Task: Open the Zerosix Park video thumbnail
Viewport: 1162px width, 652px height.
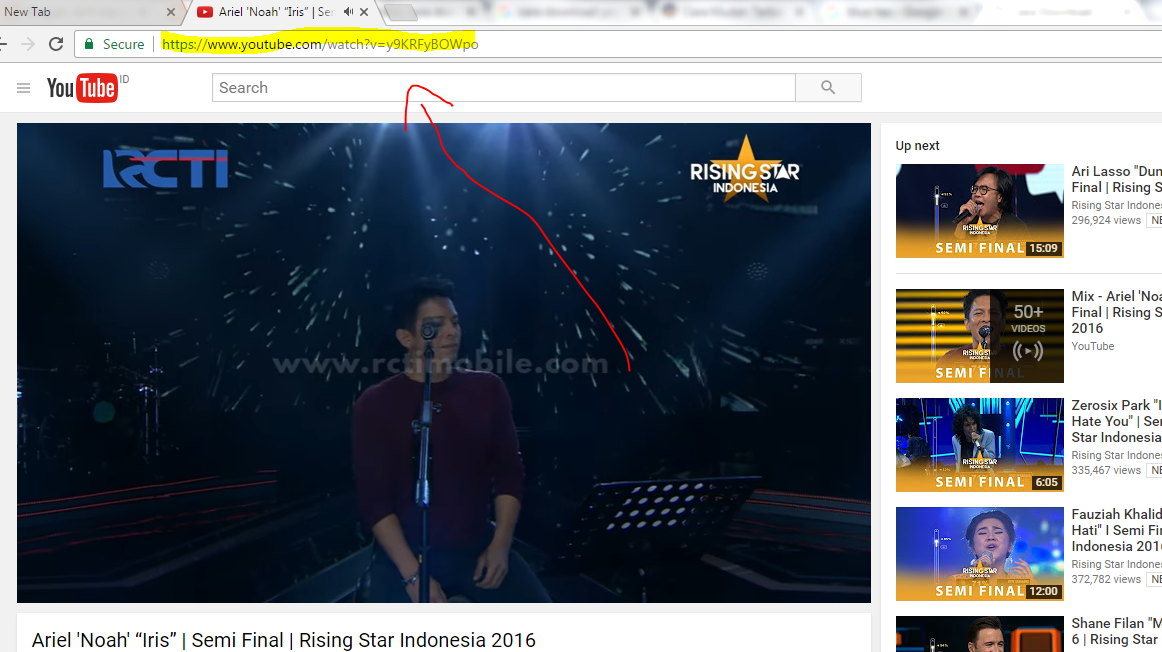Action: (980, 445)
